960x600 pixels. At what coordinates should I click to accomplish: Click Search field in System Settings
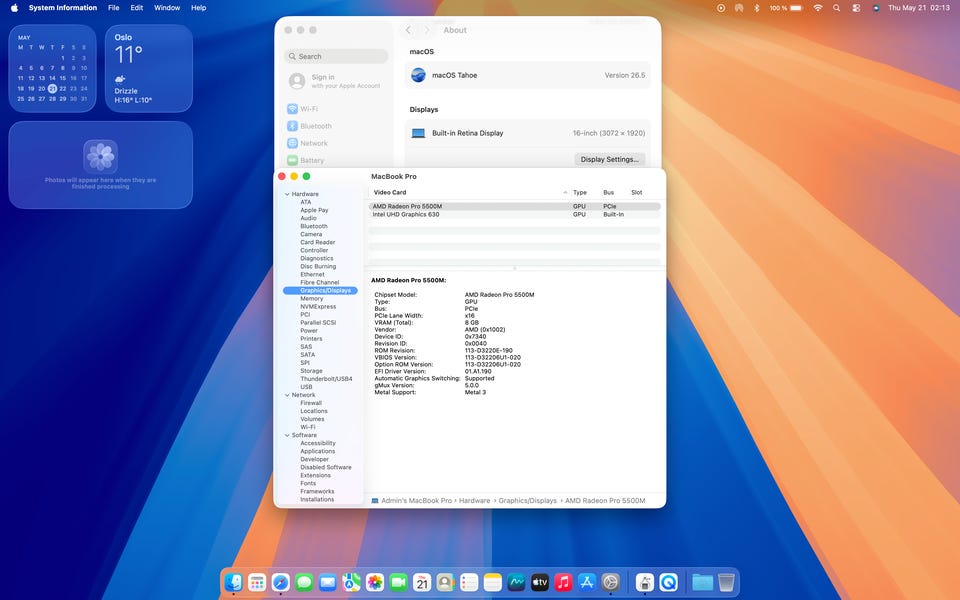tap(336, 56)
